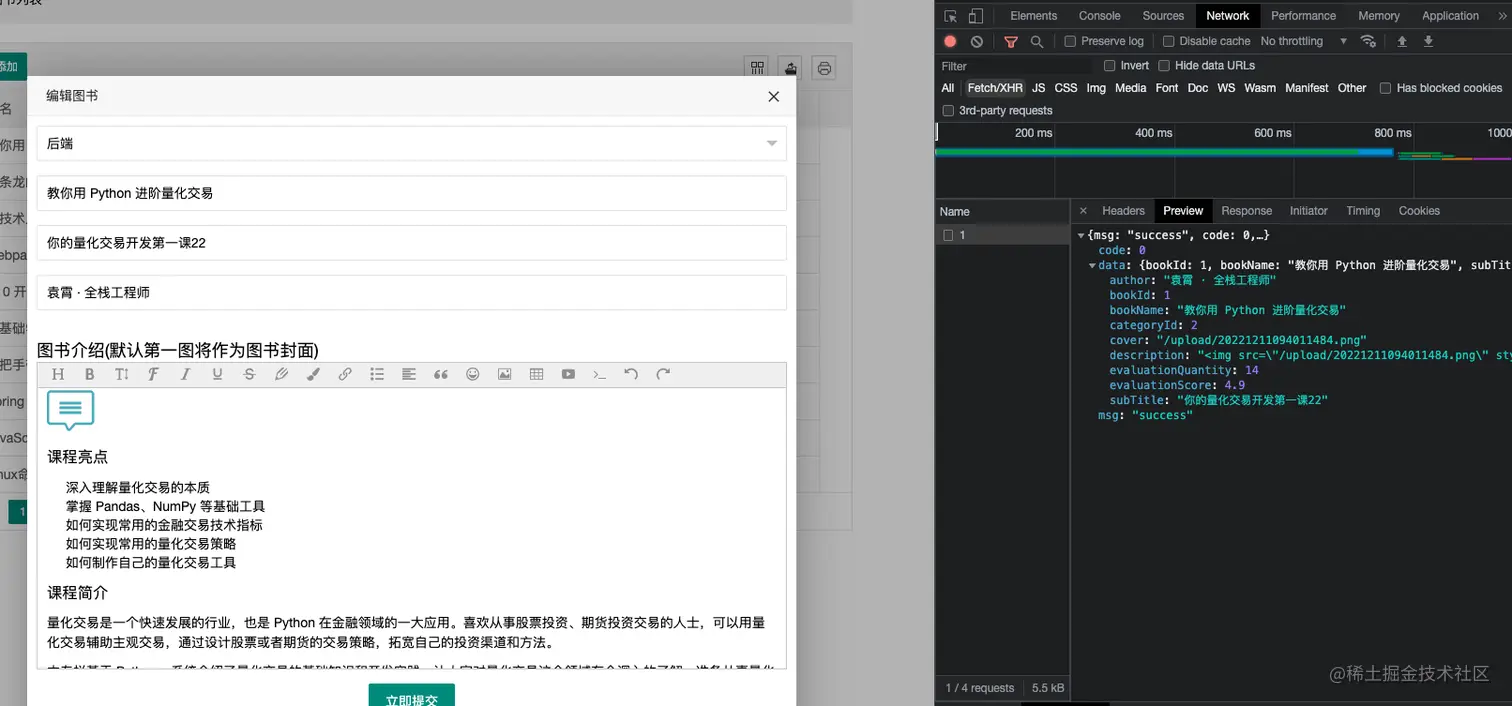Open network search magnifier
The image size is (1512, 706).
tap(1037, 41)
